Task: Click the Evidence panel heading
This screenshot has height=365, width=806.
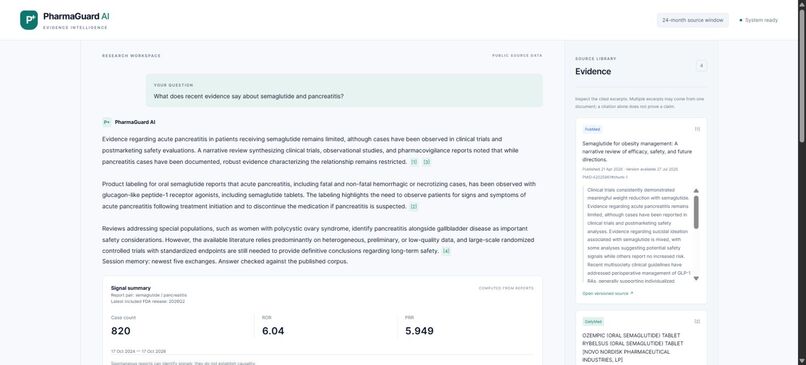Action: [593, 71]
